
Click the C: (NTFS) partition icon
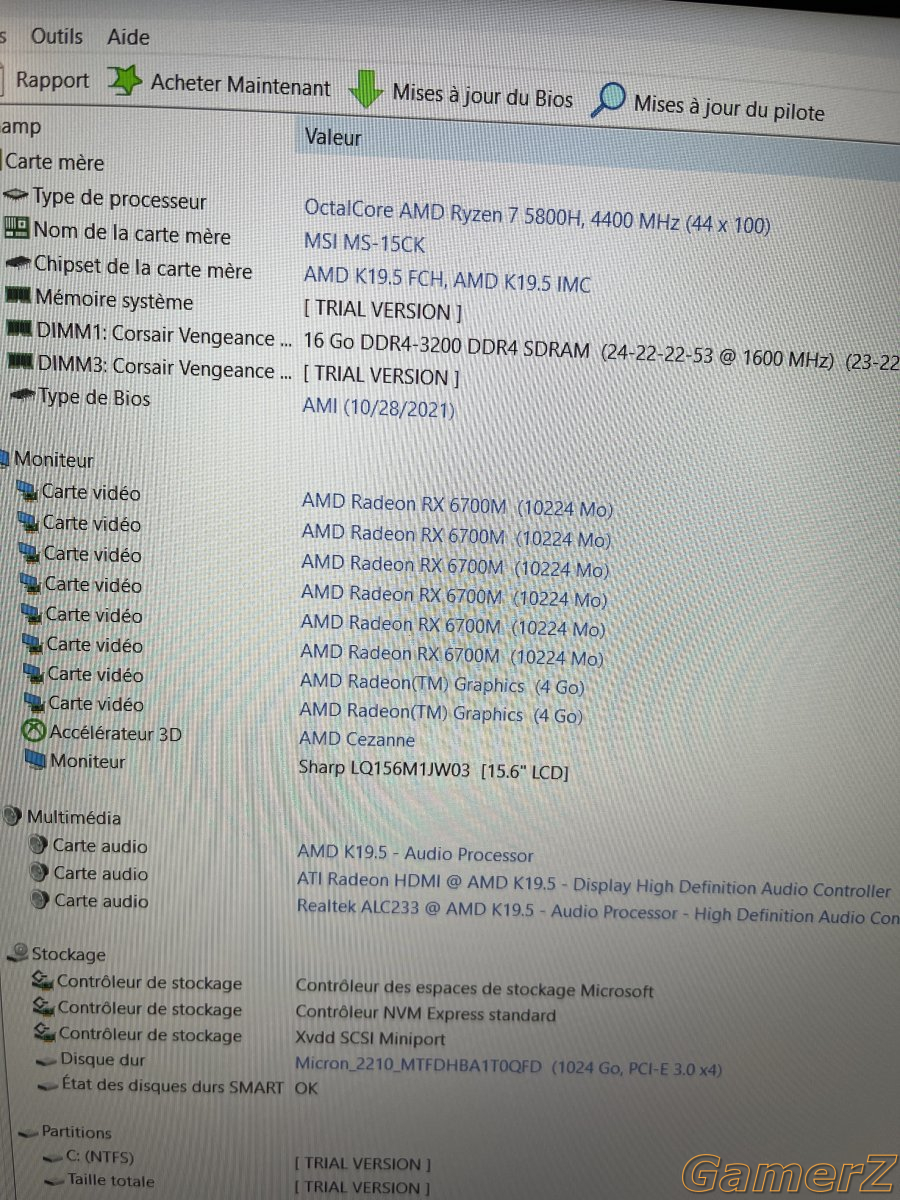pos(53,1156)
